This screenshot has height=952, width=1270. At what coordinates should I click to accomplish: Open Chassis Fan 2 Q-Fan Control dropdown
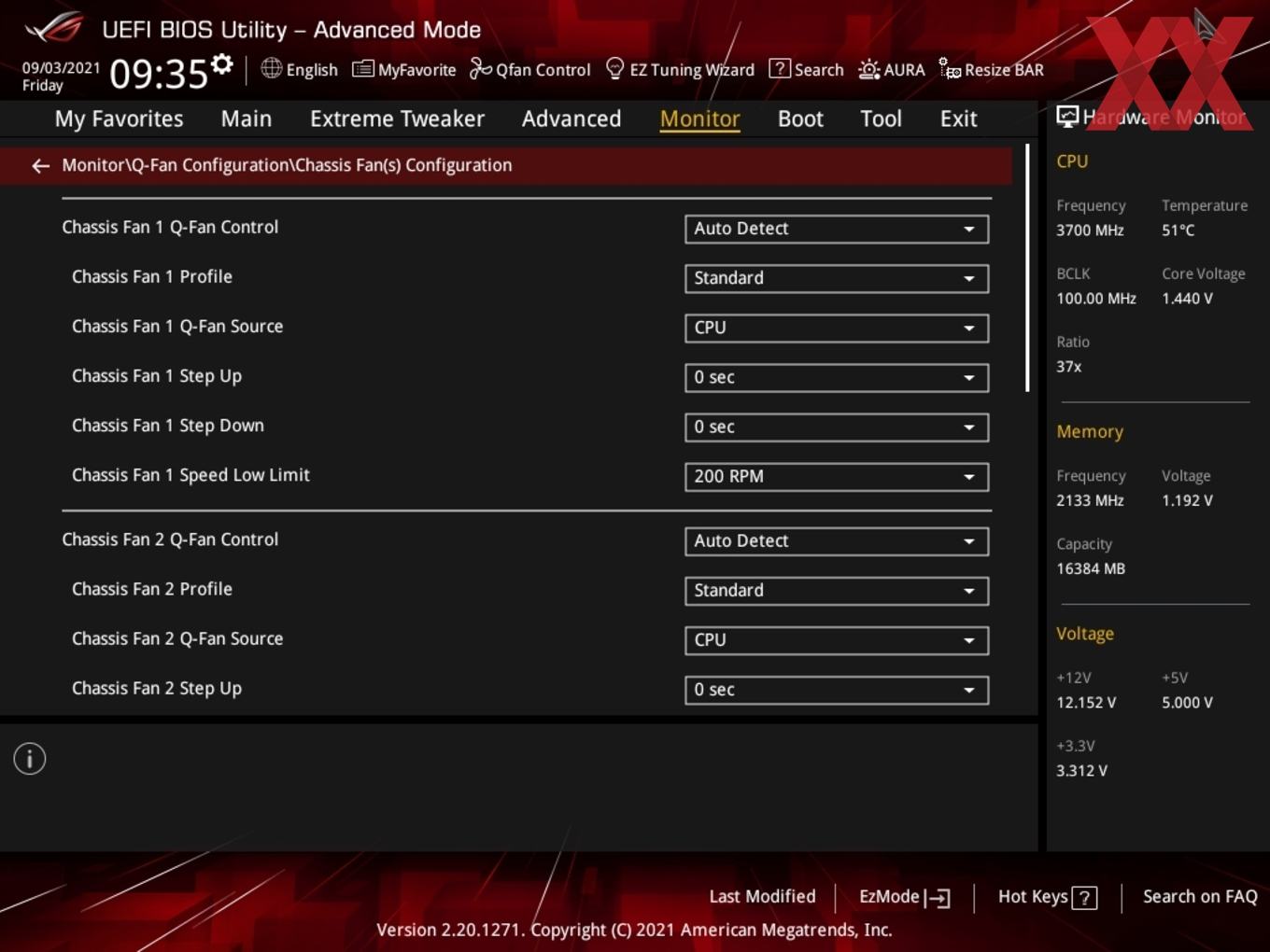click(x=837, y=540)
